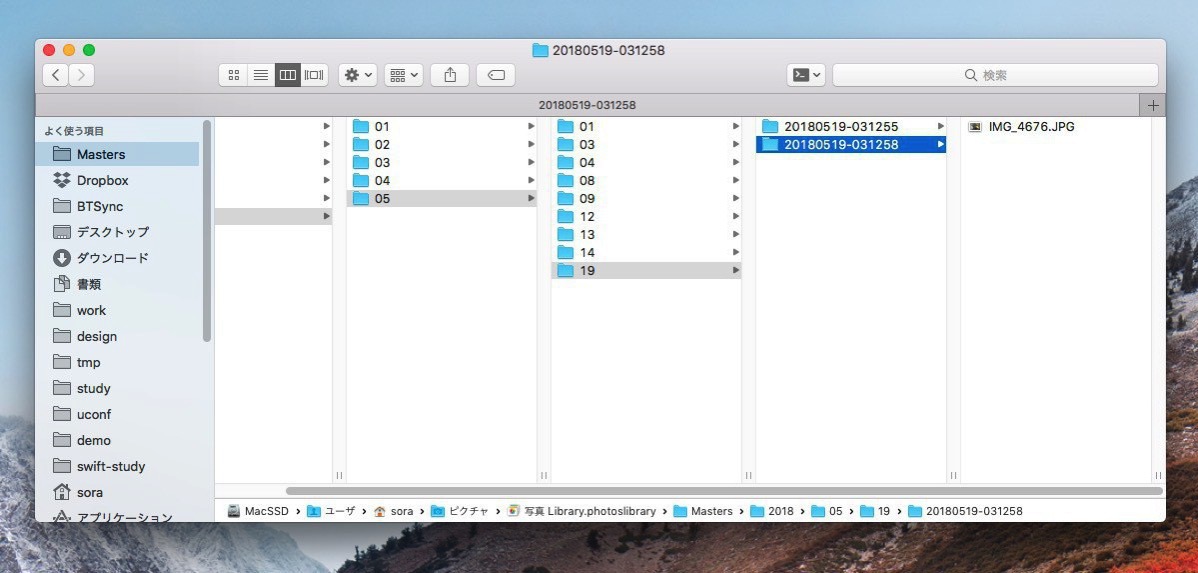Screen dimensions: 1198x573
Task: Open demo folder in the sidebar
Action: pyautogui.click(x=117, y=440)
